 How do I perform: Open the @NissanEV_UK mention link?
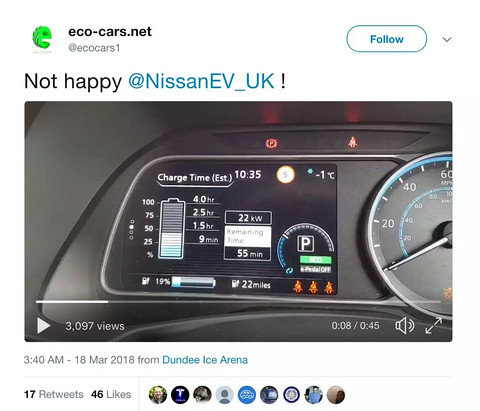[201, 81]
